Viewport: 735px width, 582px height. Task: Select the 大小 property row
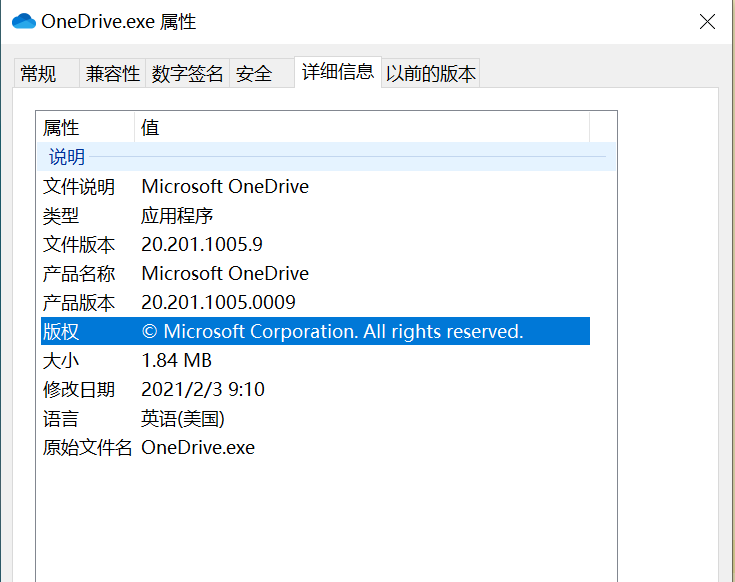pyautogui.click(x=315, y=361)
